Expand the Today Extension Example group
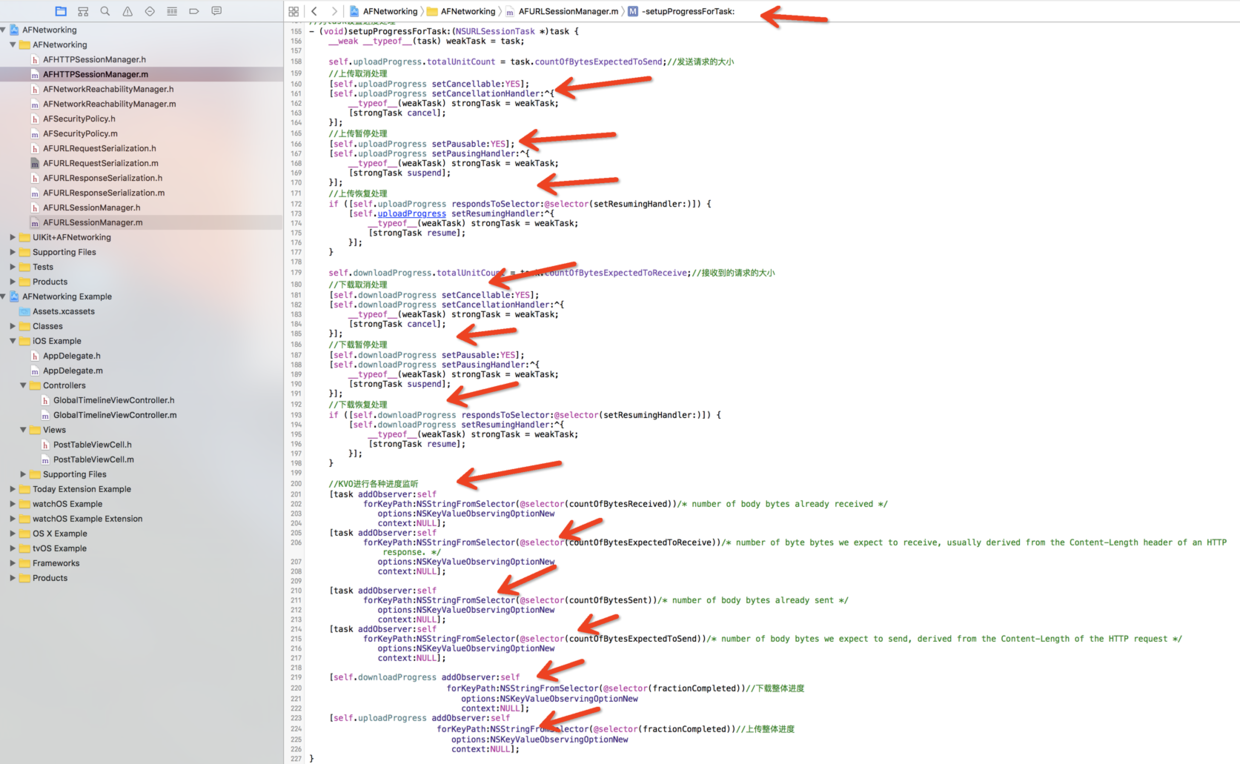Image resolution: width=1240 pixels, height=764 pixels. 13,489
